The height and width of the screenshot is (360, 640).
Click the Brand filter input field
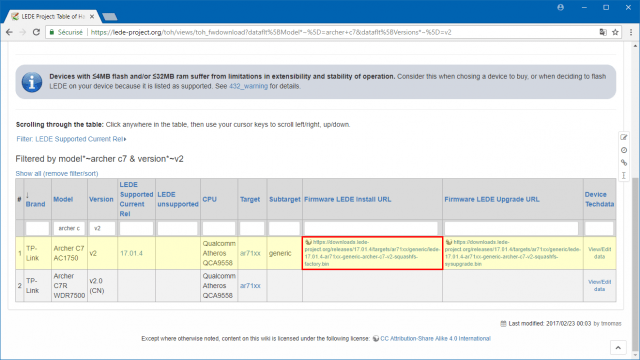37,228
